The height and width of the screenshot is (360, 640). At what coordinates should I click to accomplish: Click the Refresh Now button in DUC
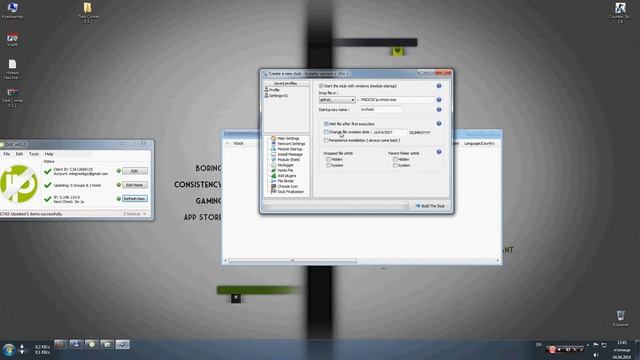click(x=135, y=199)
